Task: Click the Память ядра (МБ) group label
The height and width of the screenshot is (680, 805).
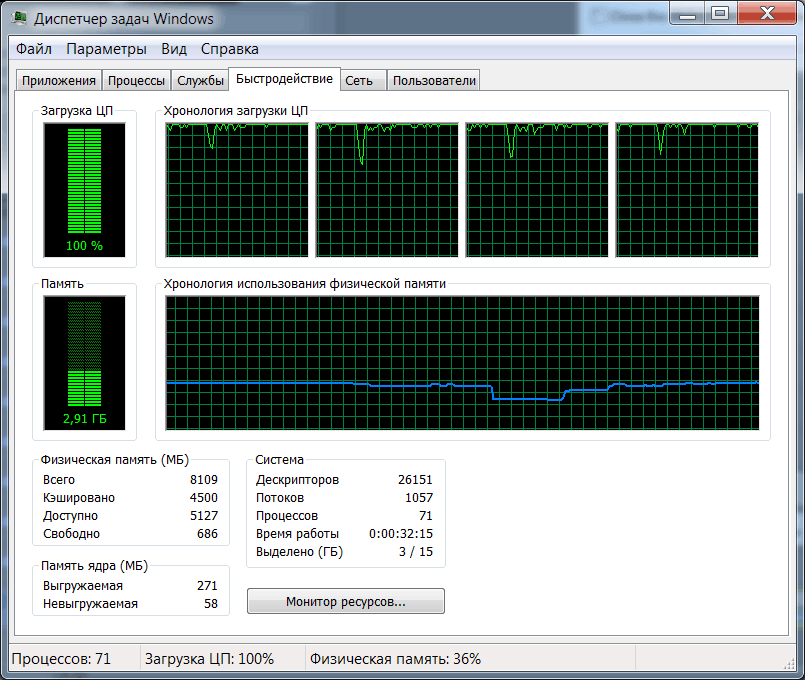Action: click(x=94, y=566)
